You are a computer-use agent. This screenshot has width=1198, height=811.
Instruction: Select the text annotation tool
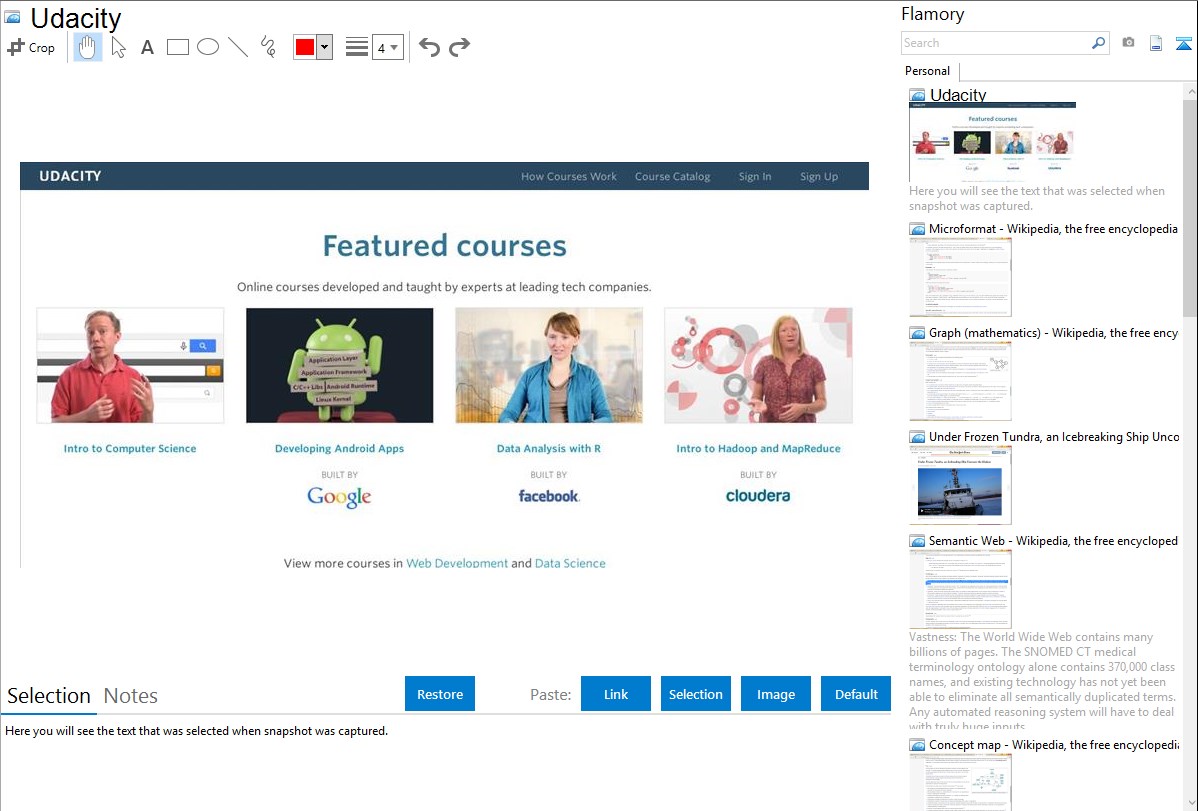click(x=147, y=47)
